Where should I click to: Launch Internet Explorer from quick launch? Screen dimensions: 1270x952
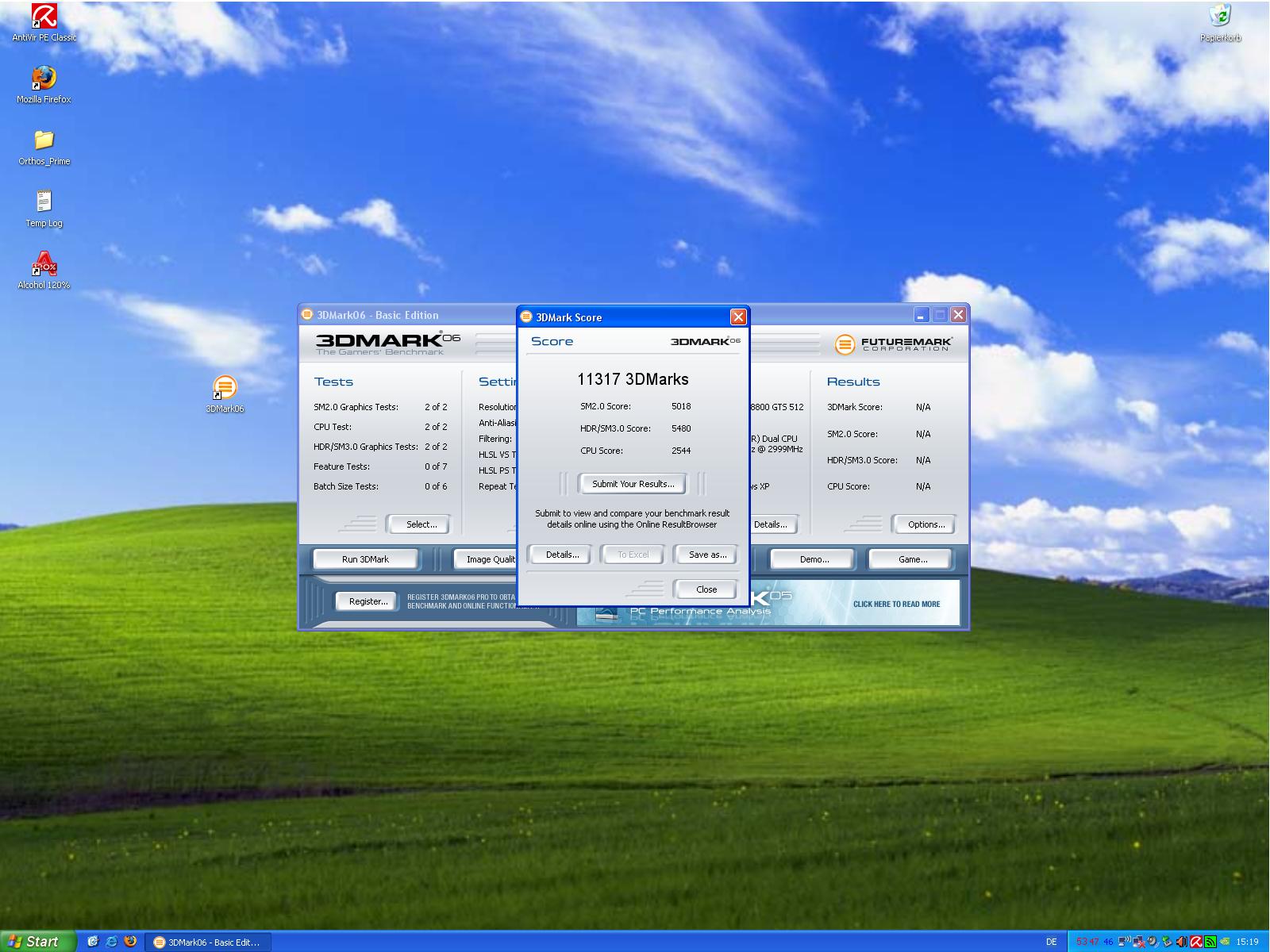point(112,942)
